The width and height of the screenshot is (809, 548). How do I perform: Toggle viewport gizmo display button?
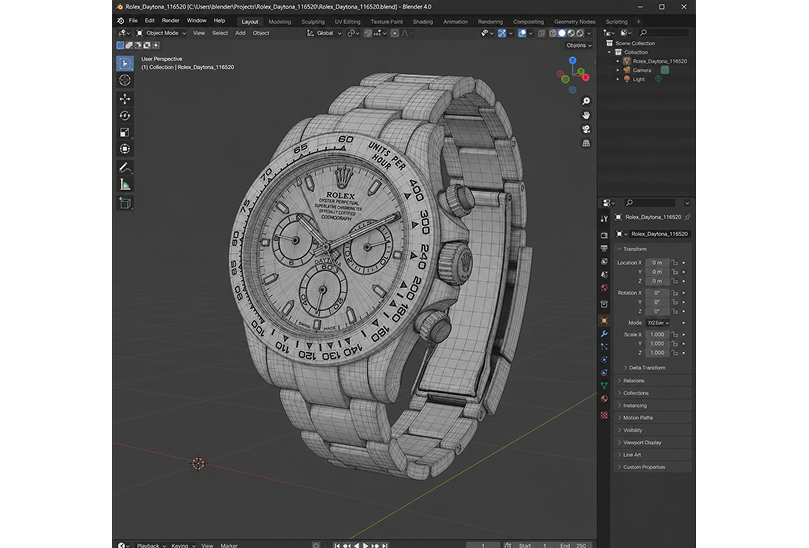pyautogui.click(x=502, y=33)
